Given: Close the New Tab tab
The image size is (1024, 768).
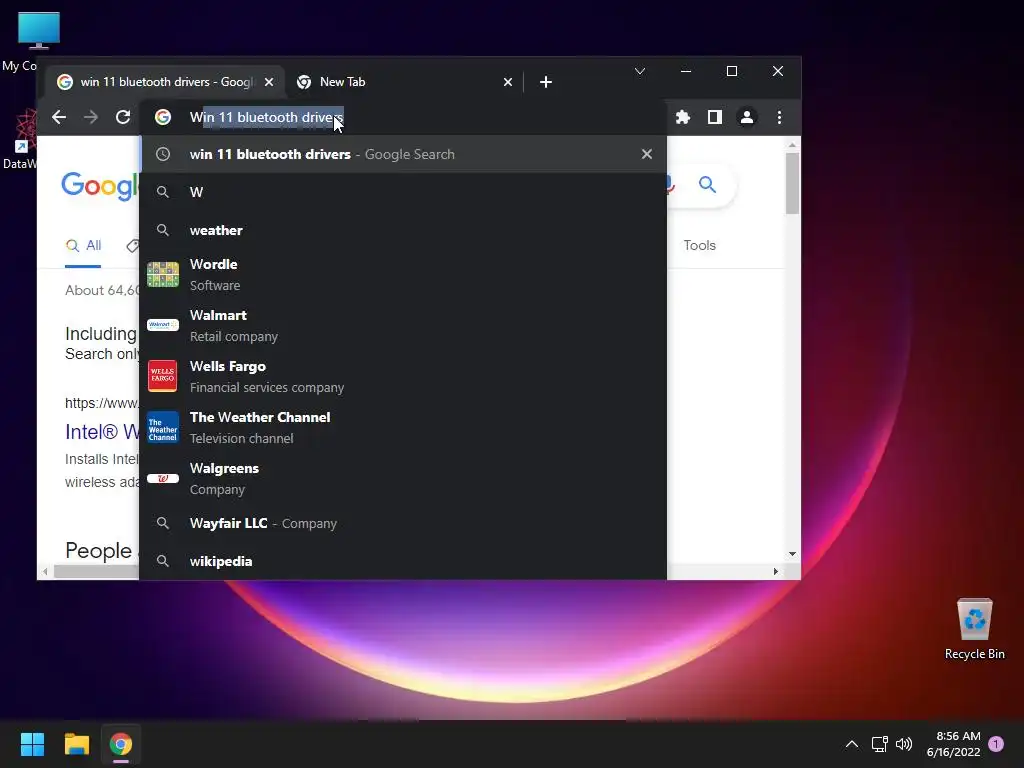Looking at the screenshot, I should click(507, 82).
